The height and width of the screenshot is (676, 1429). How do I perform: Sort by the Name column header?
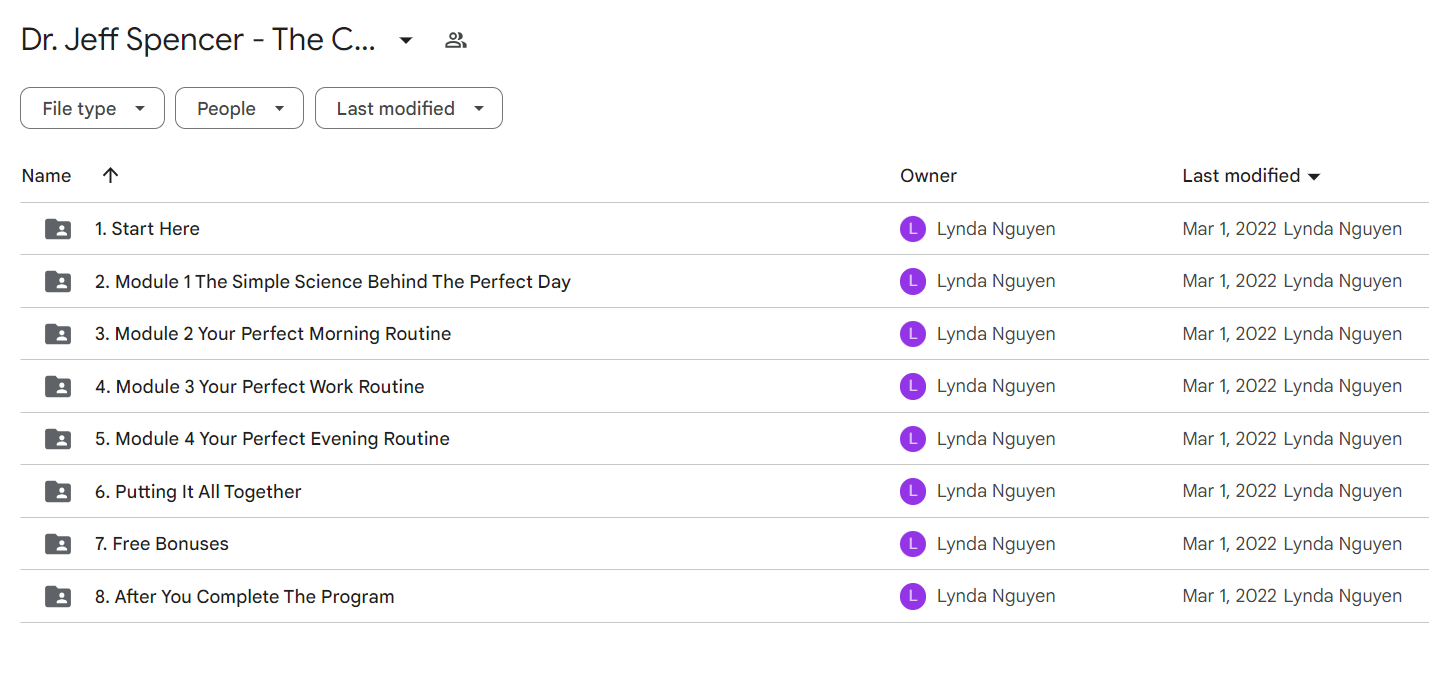(46, 176)
